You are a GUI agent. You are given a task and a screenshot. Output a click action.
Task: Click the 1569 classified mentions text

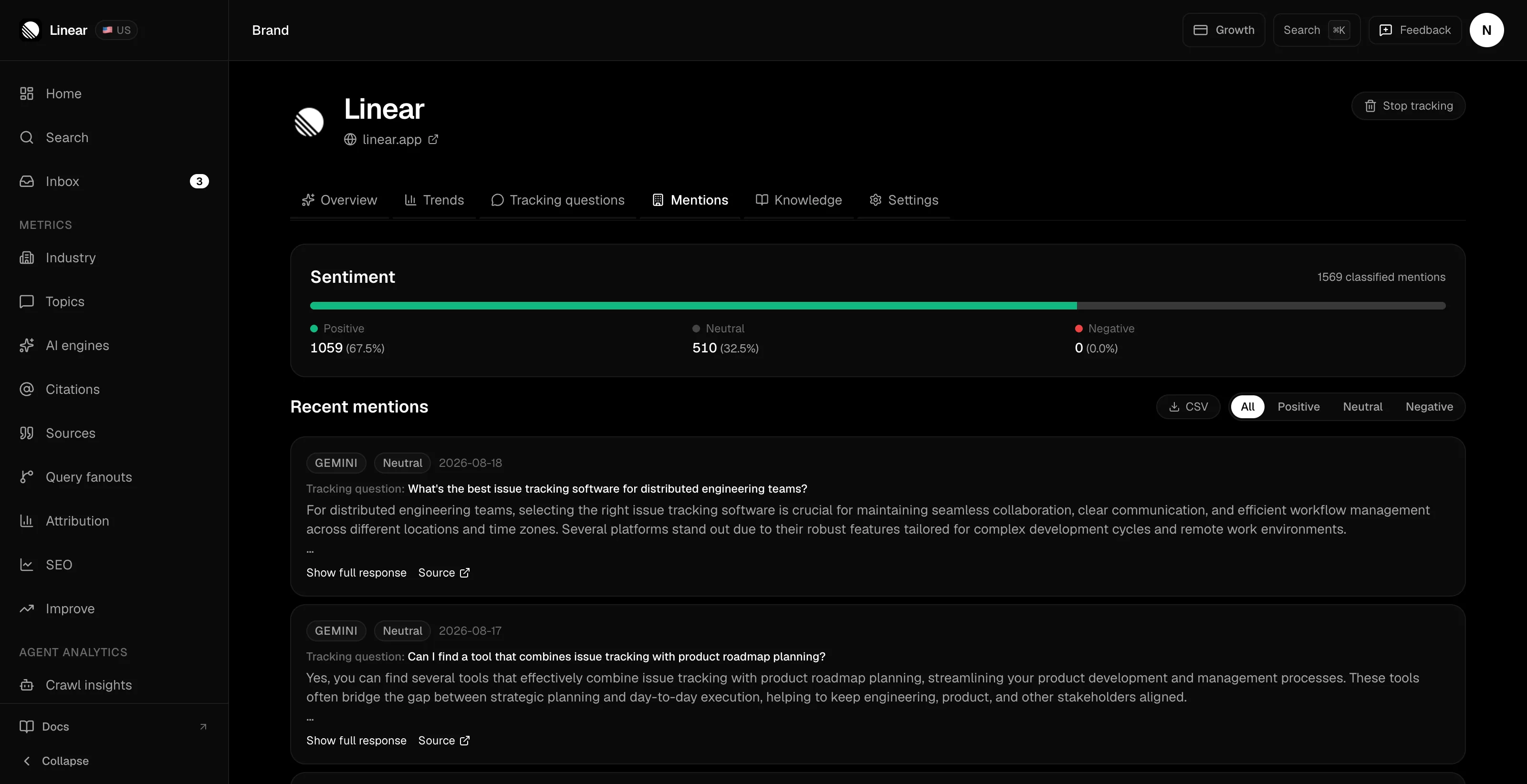(x=1381, y=277)
